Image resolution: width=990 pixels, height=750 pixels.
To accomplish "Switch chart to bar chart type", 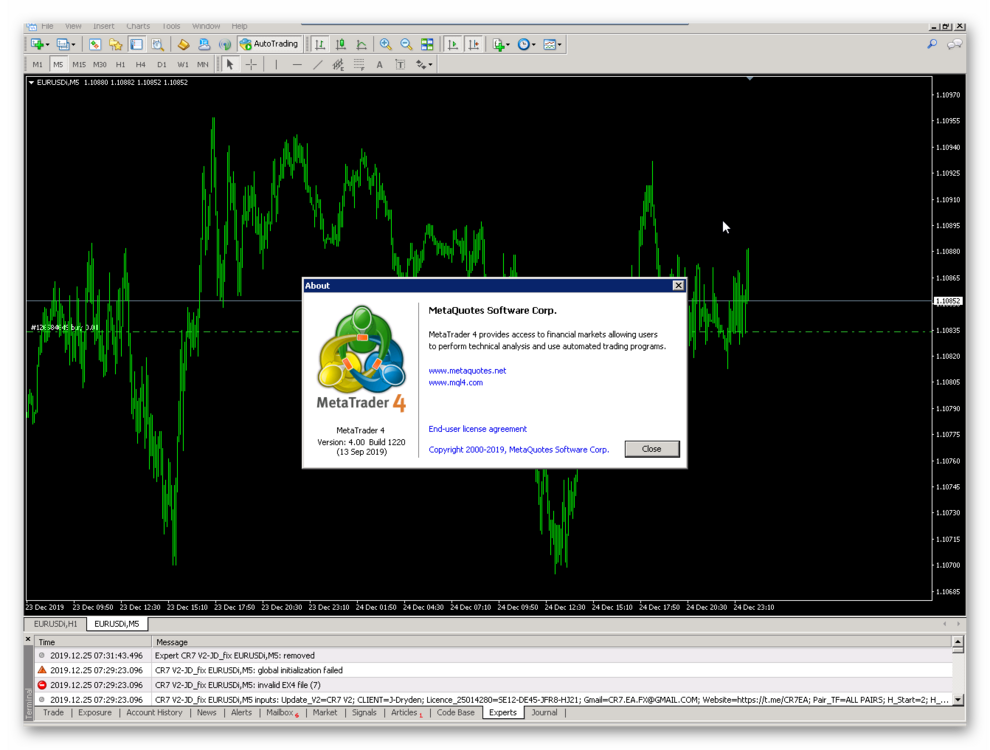I will pyautogui.click(x=320, y=44).
